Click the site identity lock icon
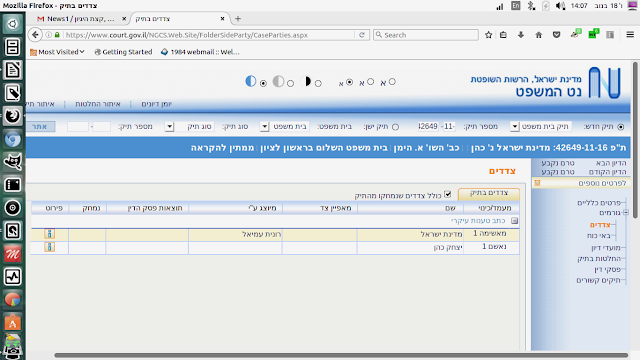The width and height of the screenshot is (640, 360). pos(57,35)
